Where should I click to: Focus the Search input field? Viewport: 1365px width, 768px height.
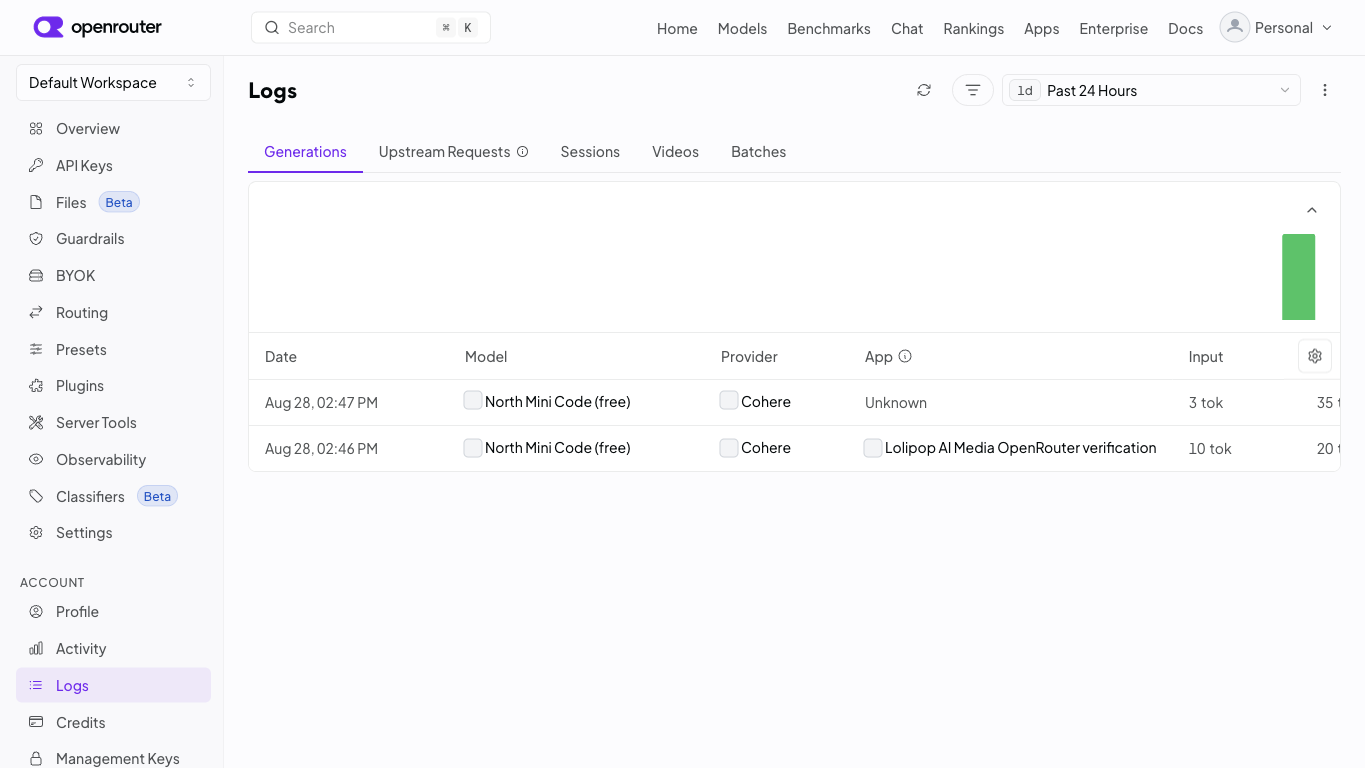(371, 28)
